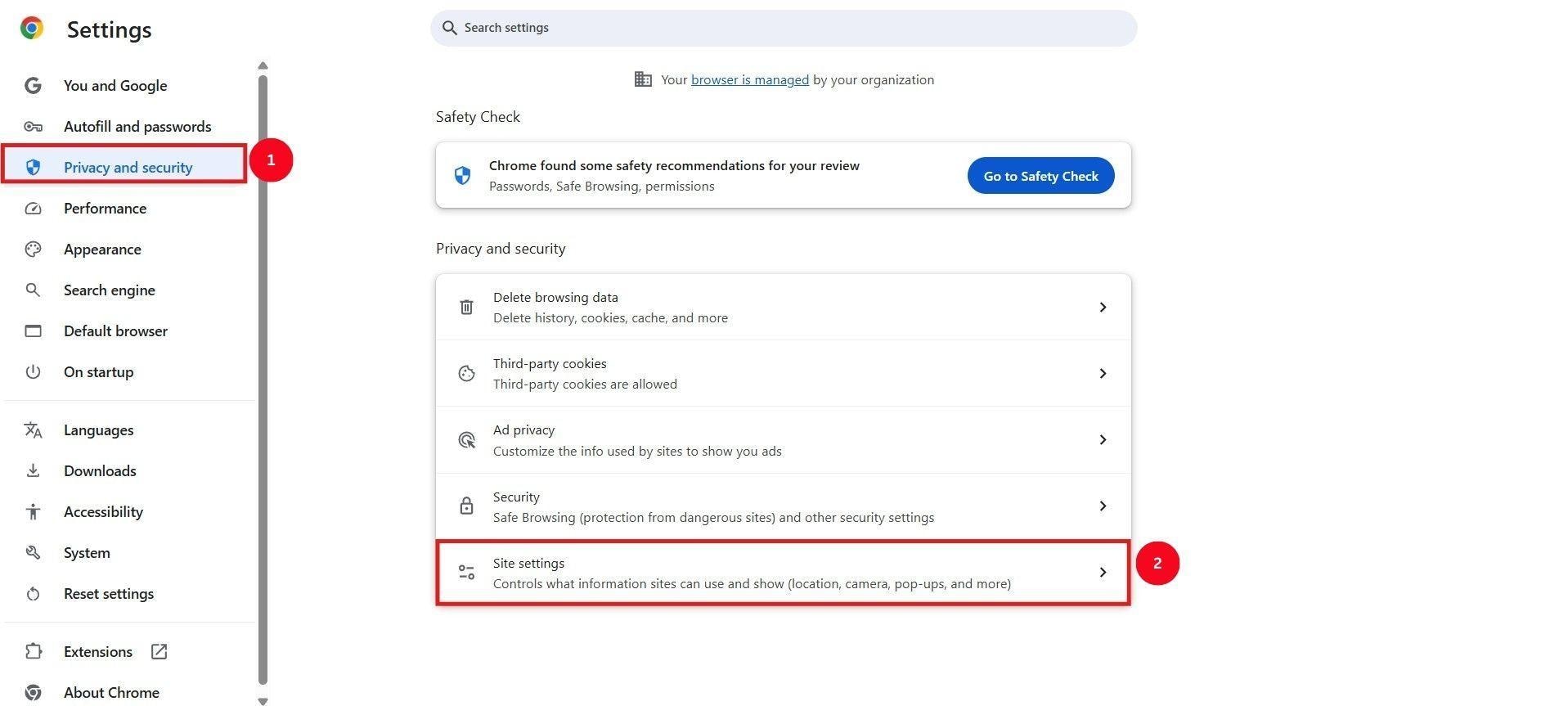Select Default browser in the sidebar

coord(115,331)
